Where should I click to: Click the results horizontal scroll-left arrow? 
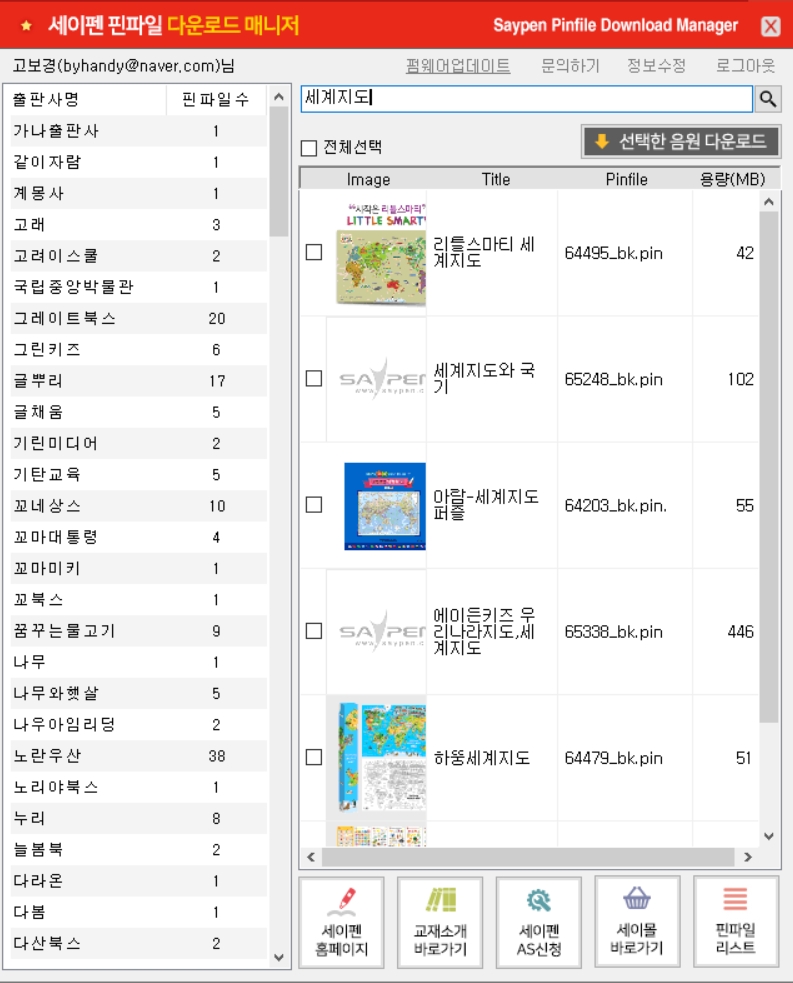pos(311,857)
